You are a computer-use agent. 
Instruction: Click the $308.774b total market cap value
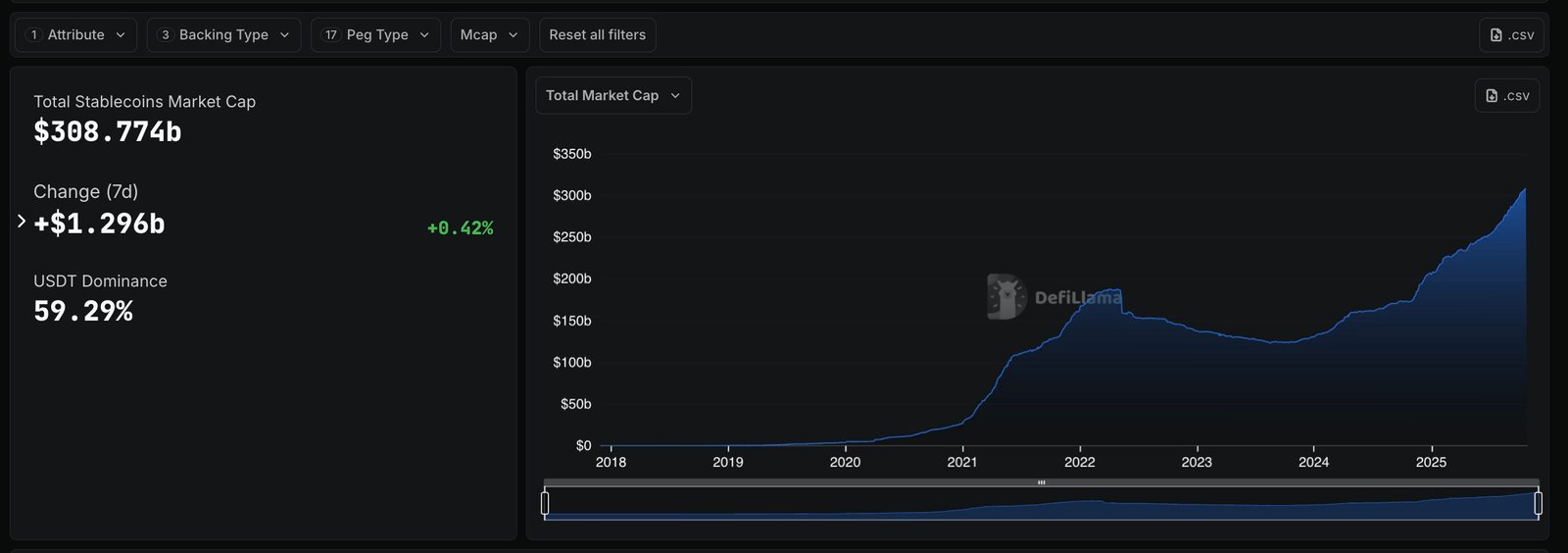(x=108, y=131)
